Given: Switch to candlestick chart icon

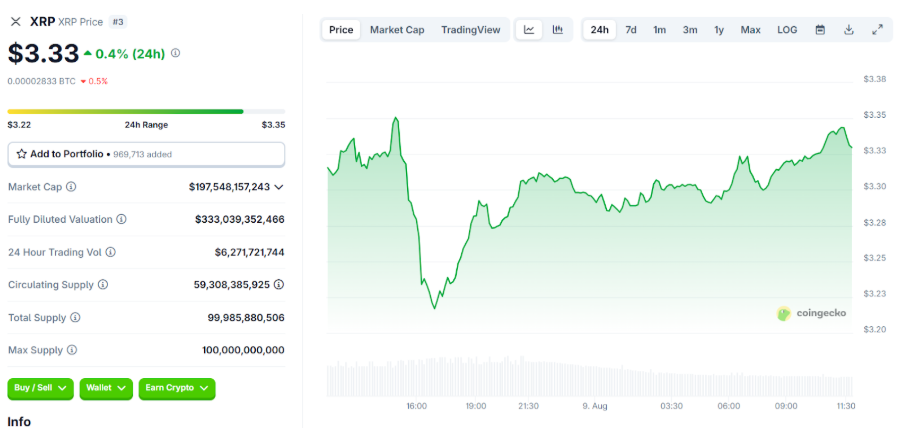Looking at the screenshot, I should point(558,30).
